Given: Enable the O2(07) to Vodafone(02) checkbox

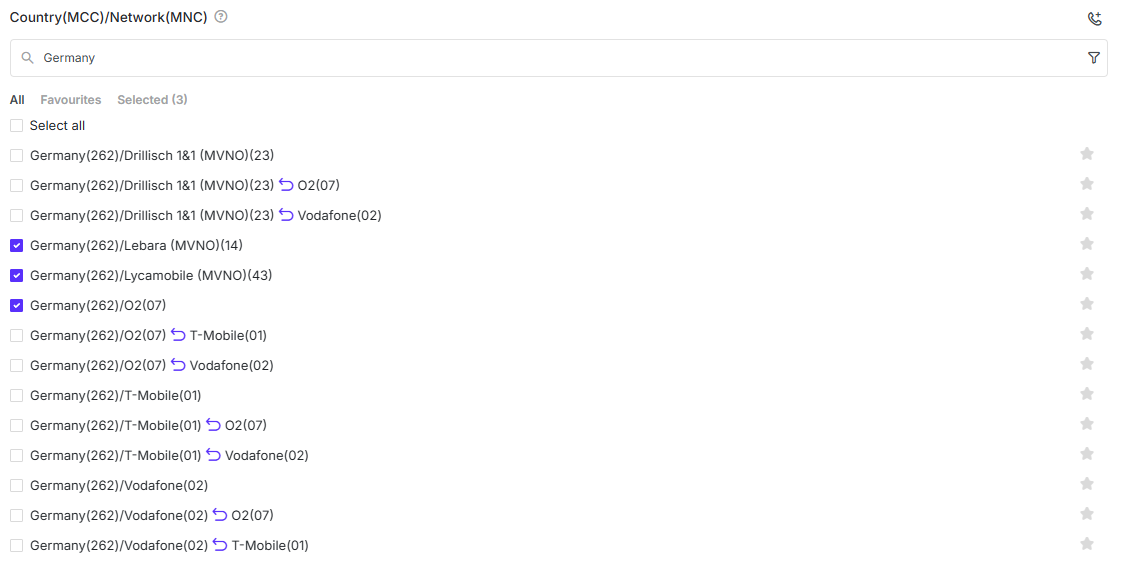Looking at the screenshot, I should [x=16, y=366].
